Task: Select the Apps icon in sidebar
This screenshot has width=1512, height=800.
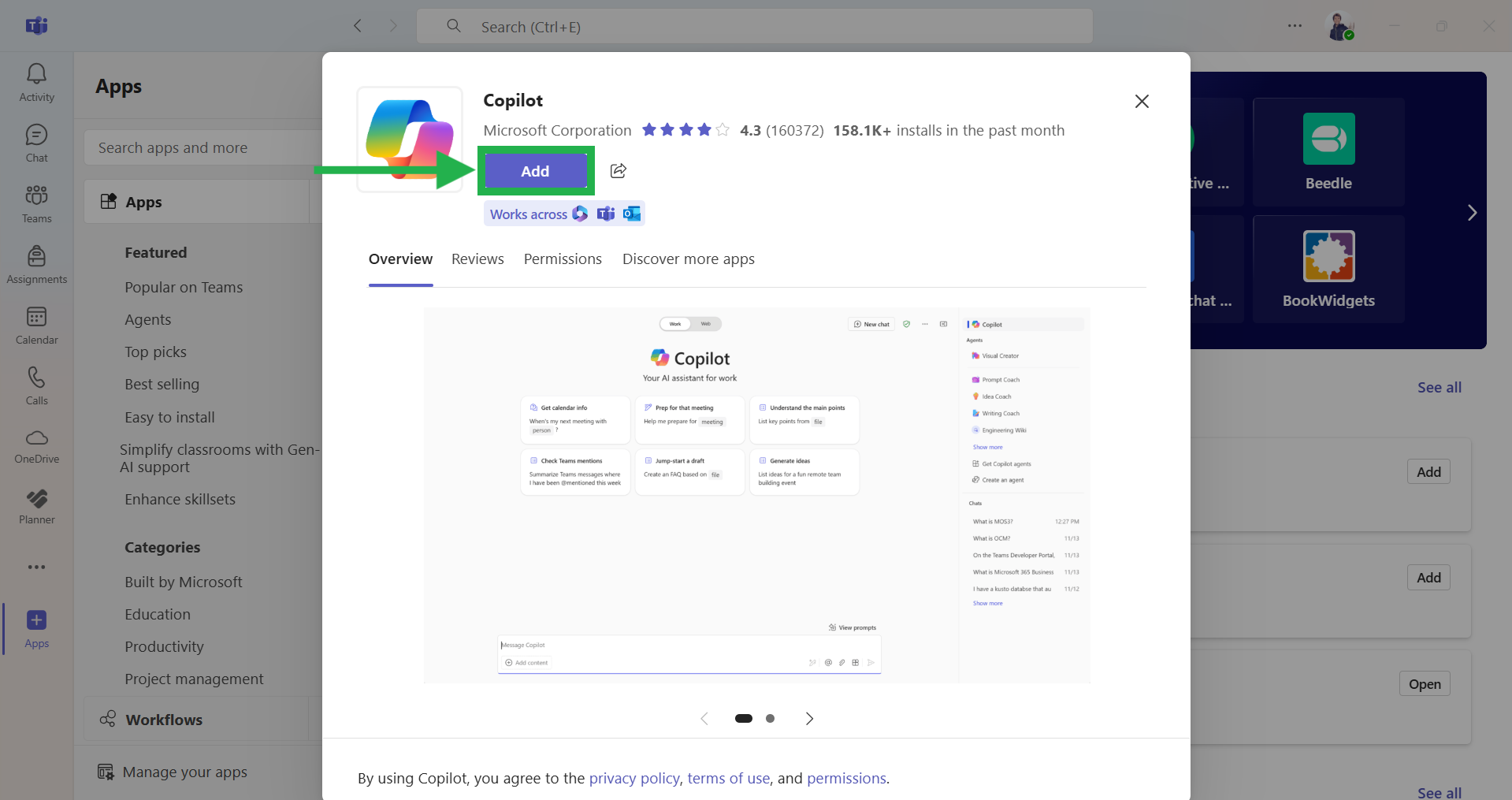Action: pos(36,629)
